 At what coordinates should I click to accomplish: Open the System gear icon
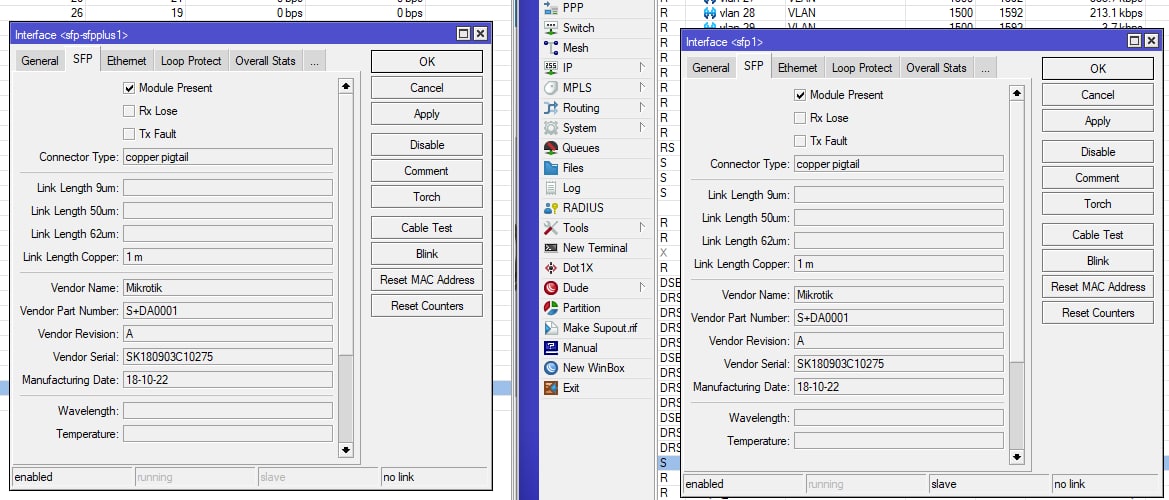(551, 128)
